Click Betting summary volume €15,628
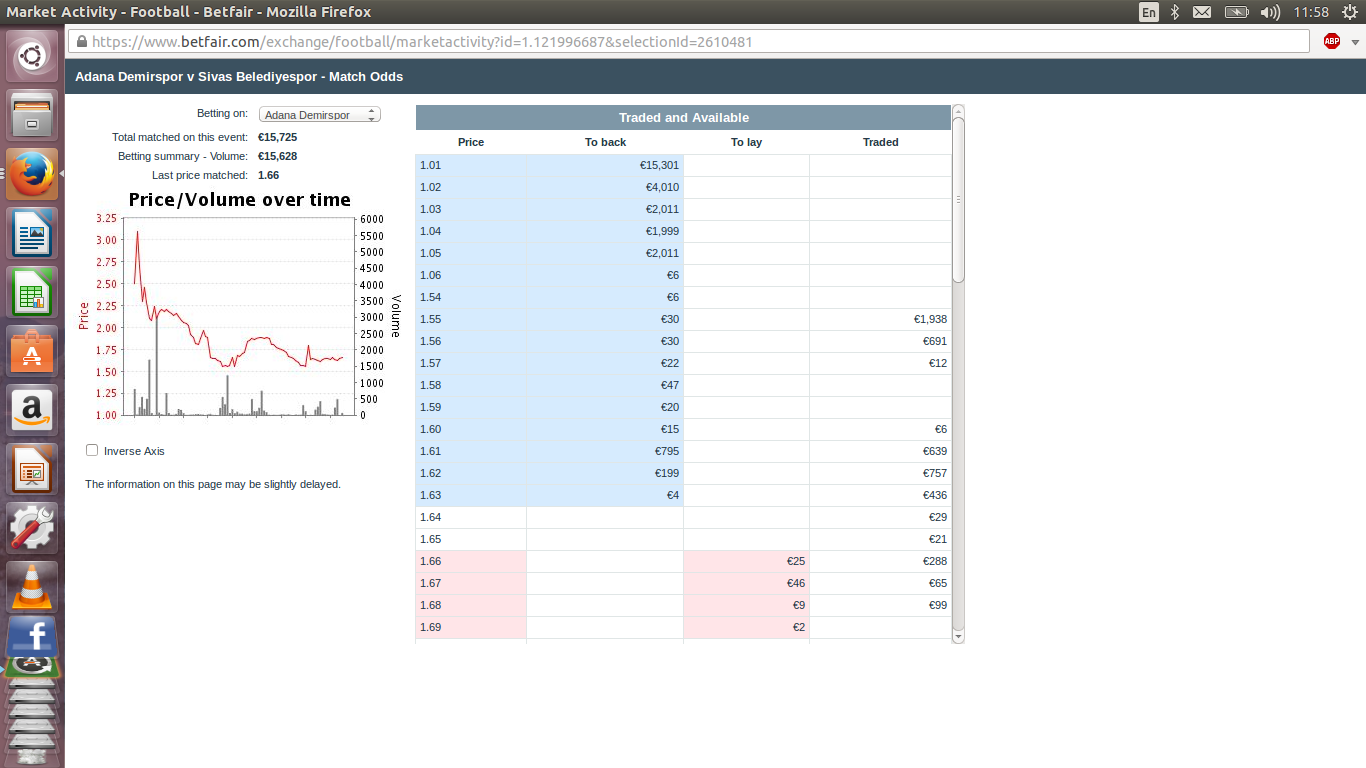Screen dimensions: 1366x768 tap(277, 156)
